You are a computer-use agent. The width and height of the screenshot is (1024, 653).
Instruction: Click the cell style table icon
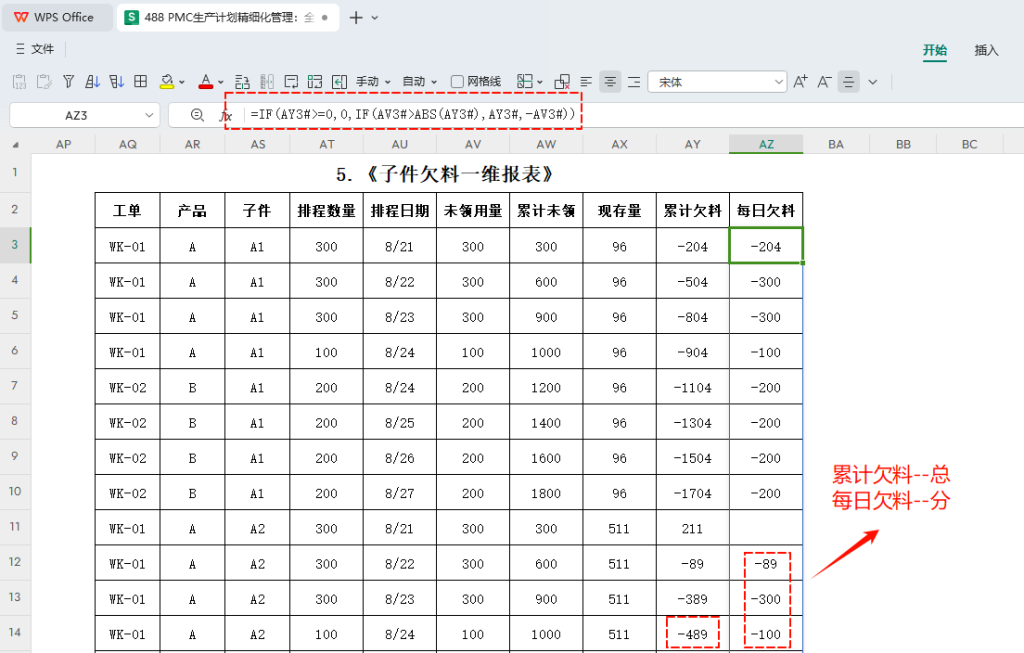point(524,82)
